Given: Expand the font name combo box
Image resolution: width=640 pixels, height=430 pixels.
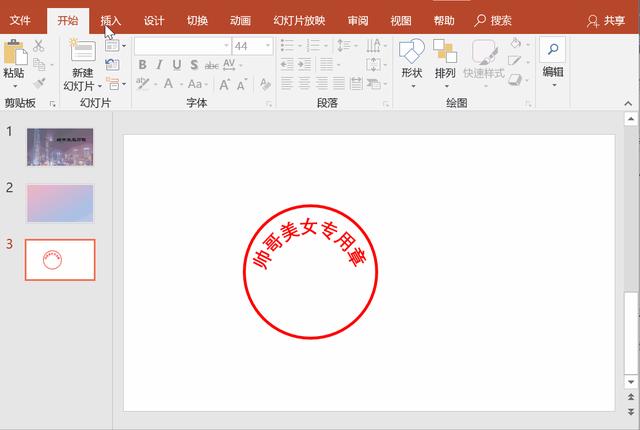Looking at the screenshot, I should click(223, 46).
